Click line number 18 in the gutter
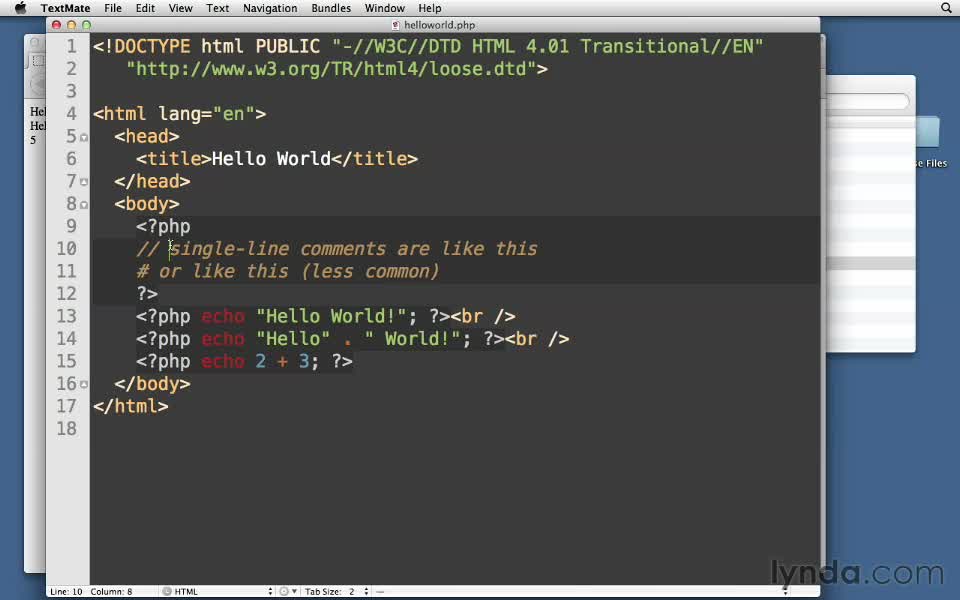 (x=66, y=429)
